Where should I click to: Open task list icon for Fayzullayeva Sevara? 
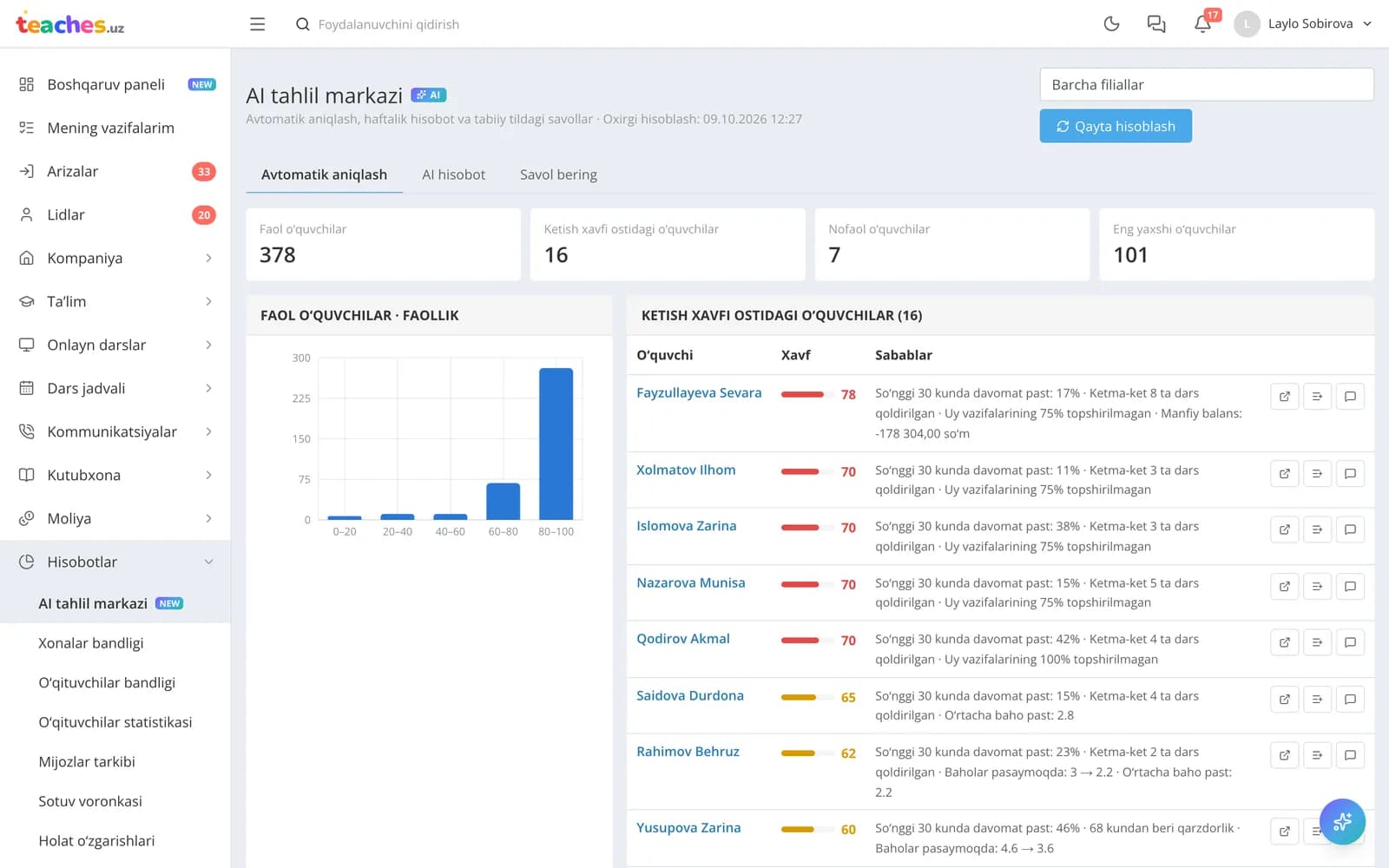click(1317, 397)
